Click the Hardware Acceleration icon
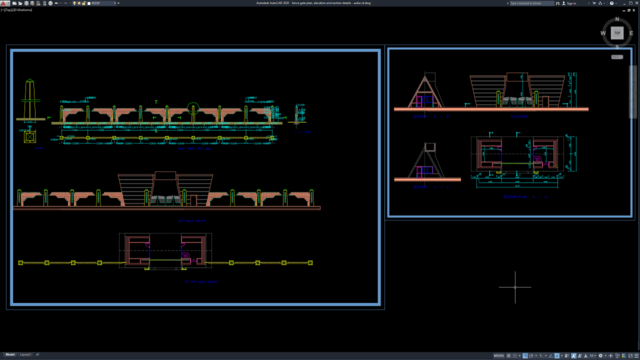Viewport: 640px width, 360px height. [624, 356]
